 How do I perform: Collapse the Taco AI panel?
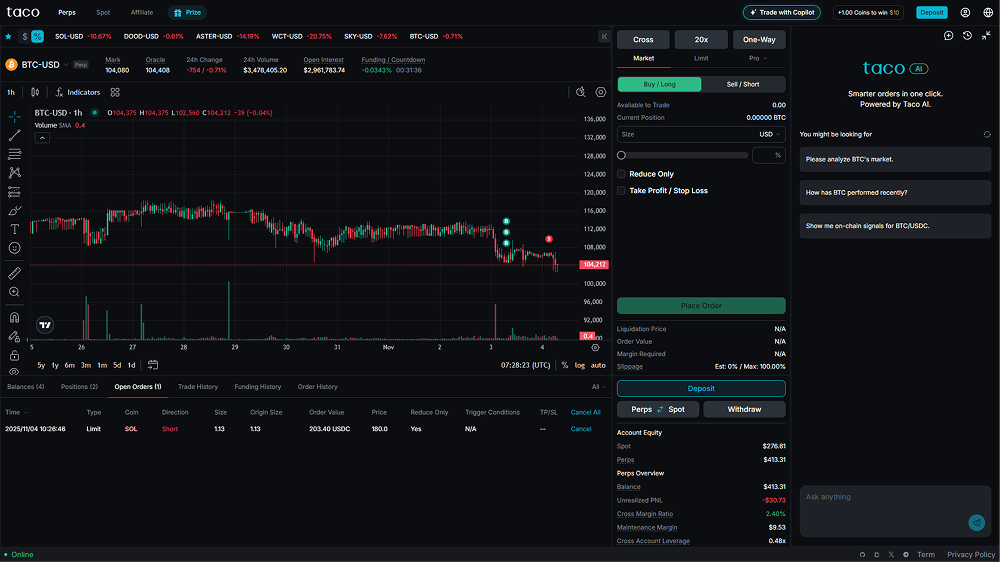986,36
